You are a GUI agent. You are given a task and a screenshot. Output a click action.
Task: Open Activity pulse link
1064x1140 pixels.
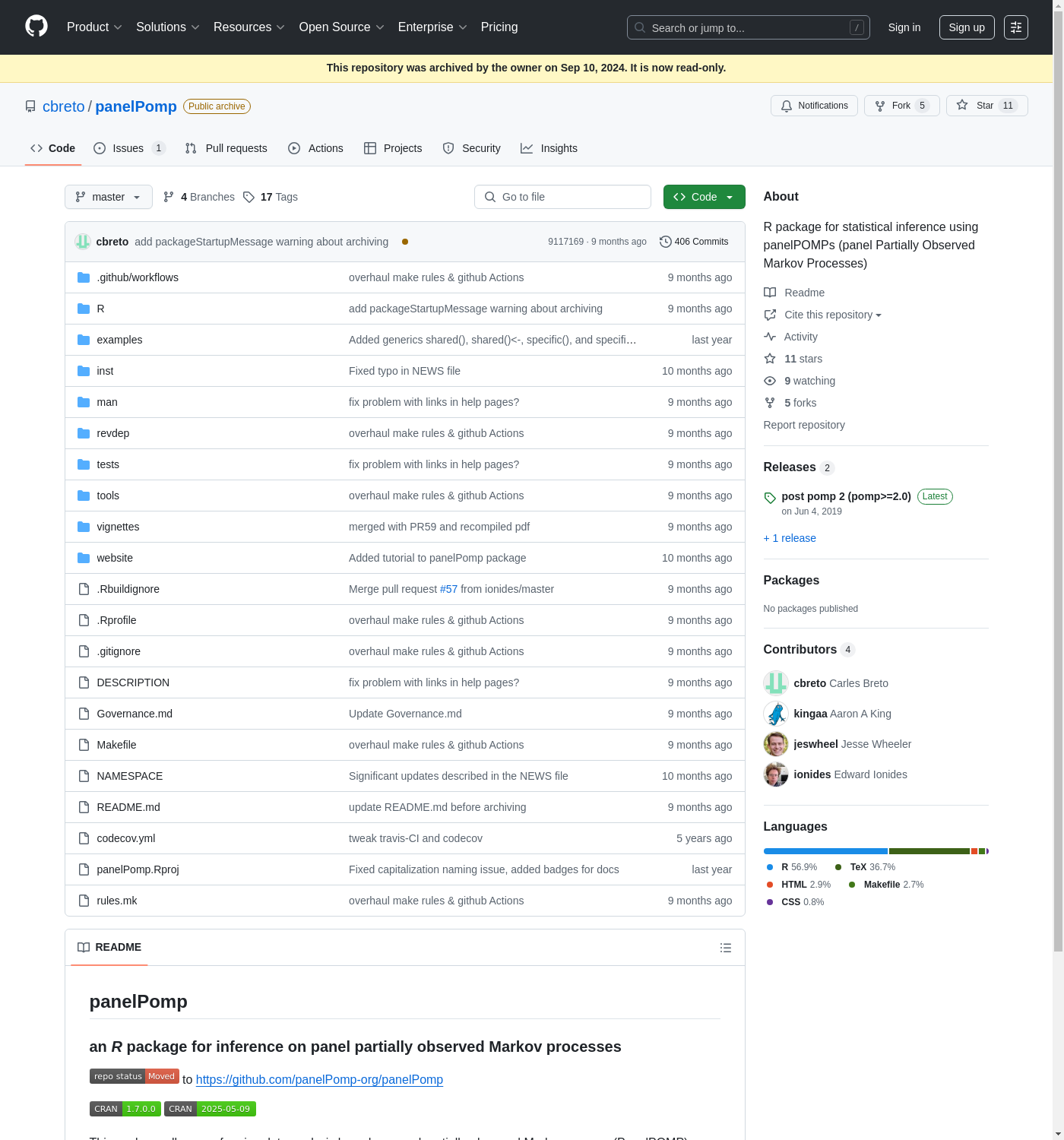790,337
